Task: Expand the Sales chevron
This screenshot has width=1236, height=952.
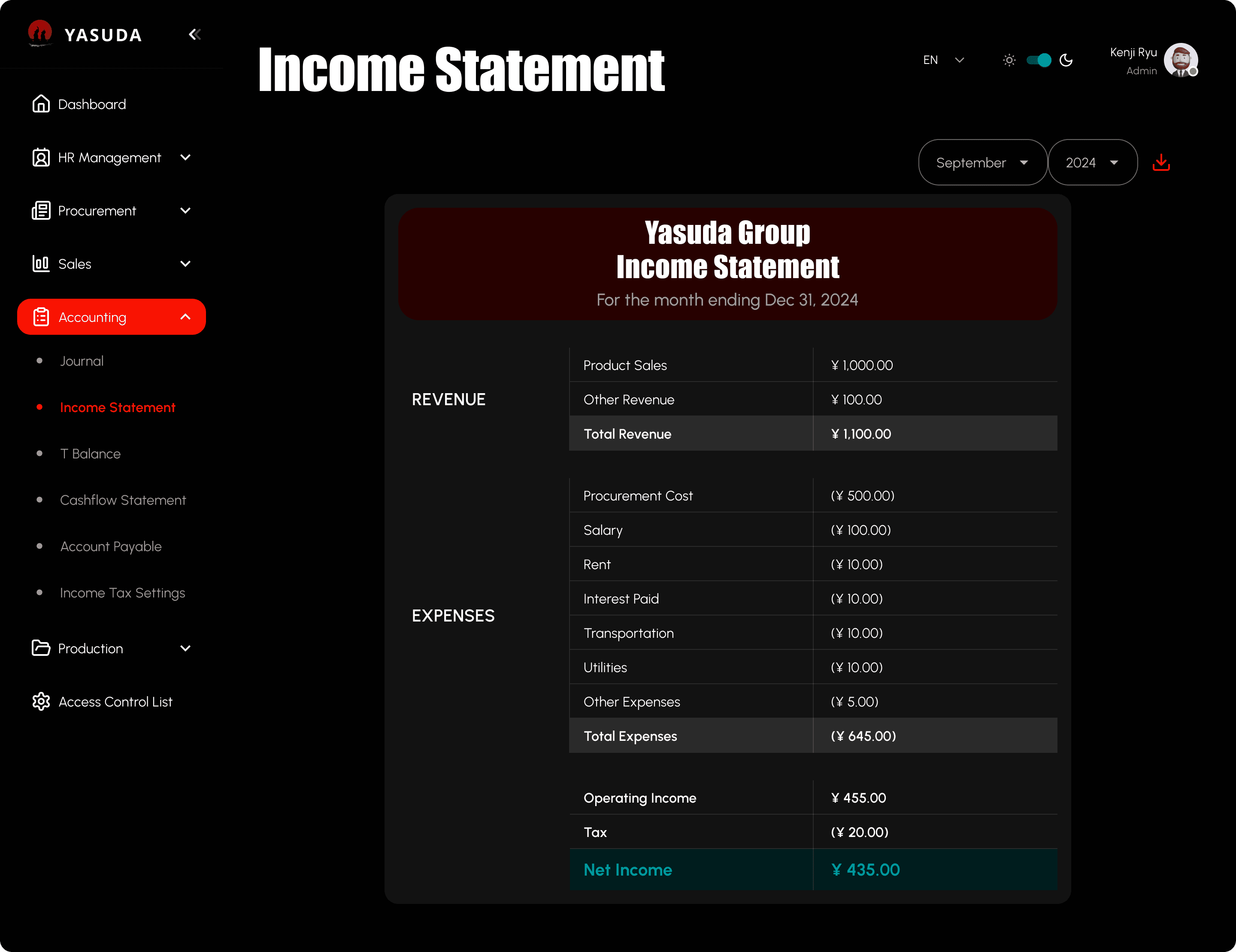Action: (x=185, y=264)
